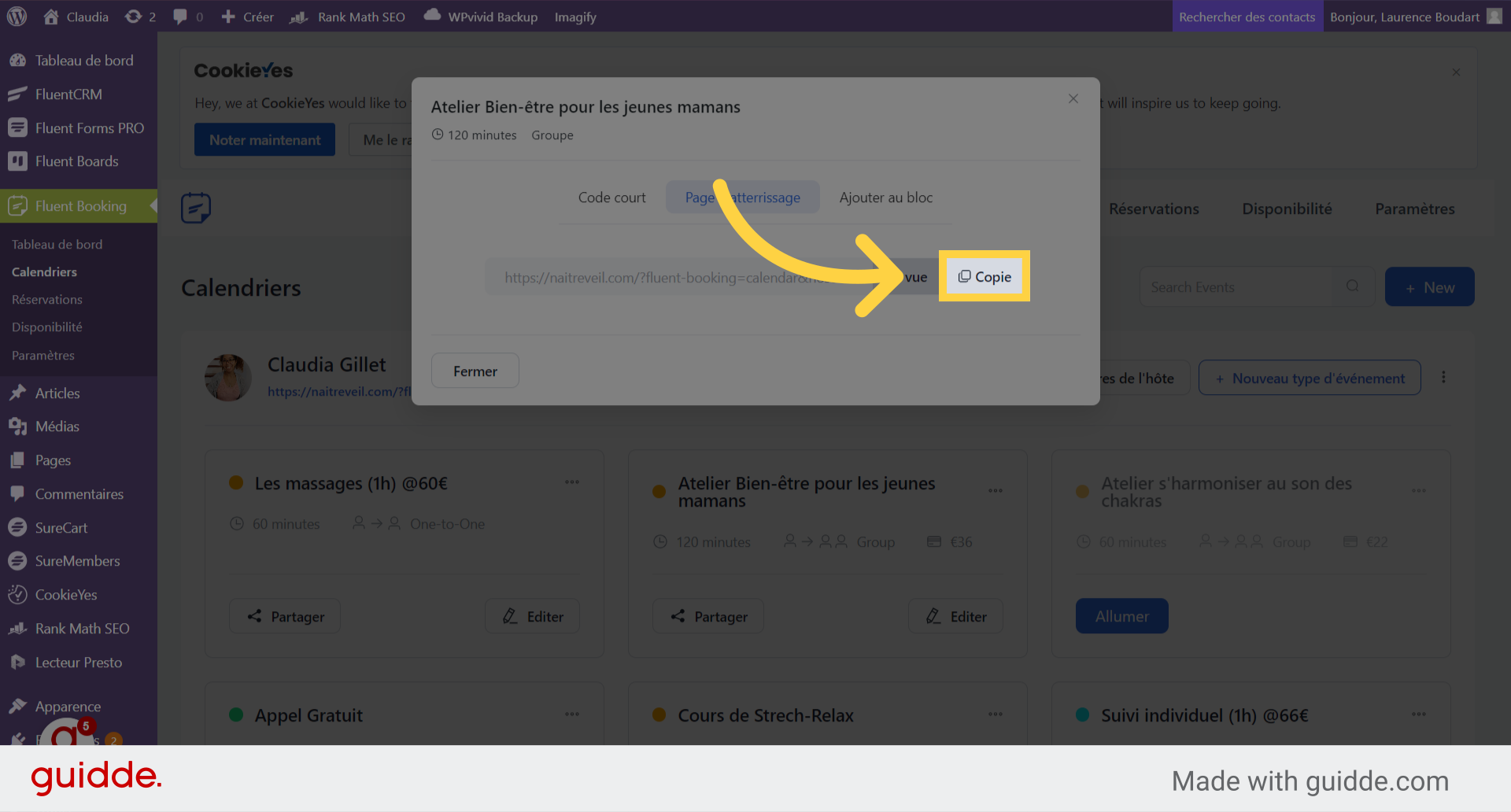Screen dimensions: 1511x812
Task: Open the updates icon with count 2
Action: 140,17
